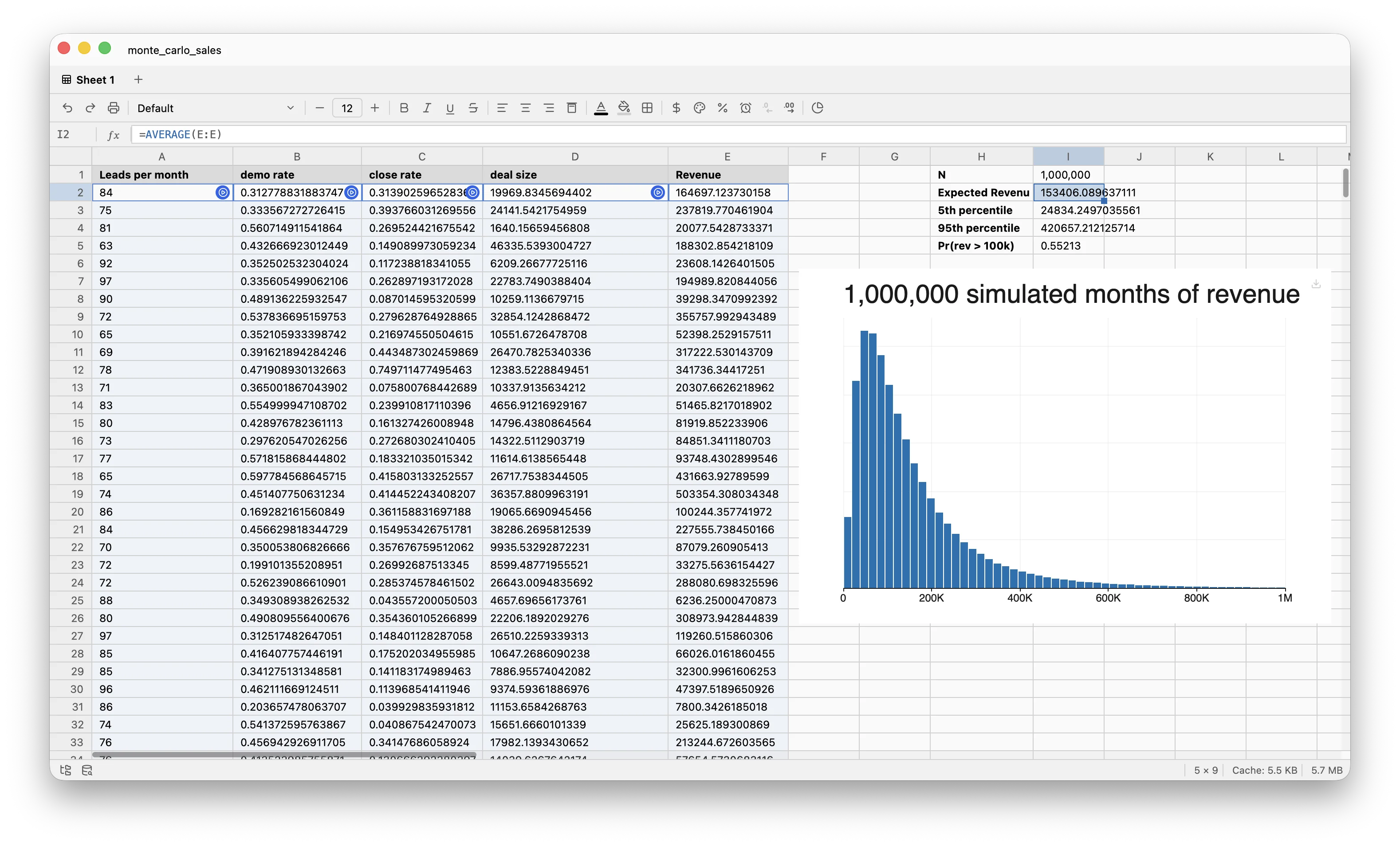The image size is (1400, 846).
Task: Click the histogram chart title
Action: click(1072, 294)
